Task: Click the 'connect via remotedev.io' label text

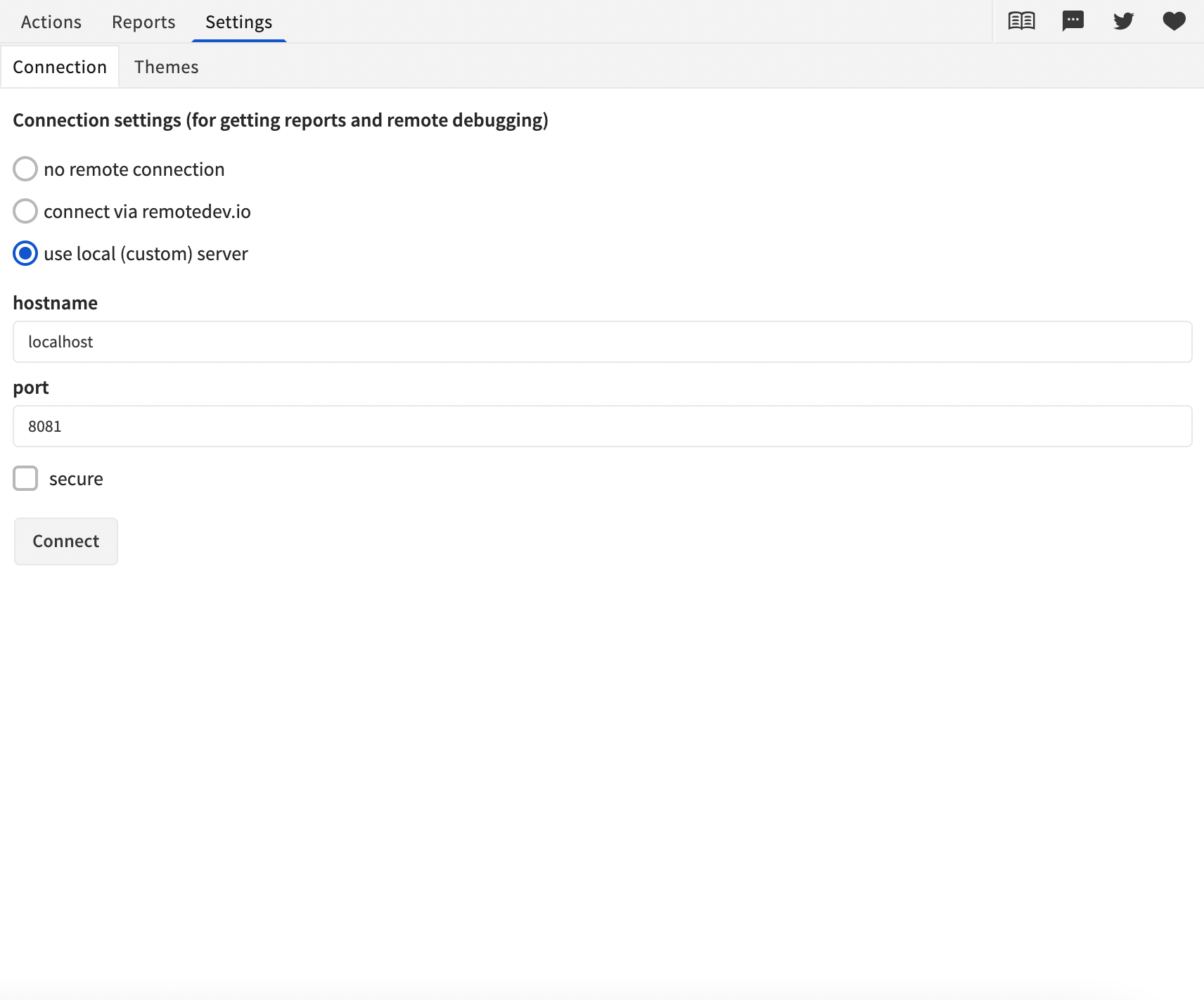Action: point(147,211)
